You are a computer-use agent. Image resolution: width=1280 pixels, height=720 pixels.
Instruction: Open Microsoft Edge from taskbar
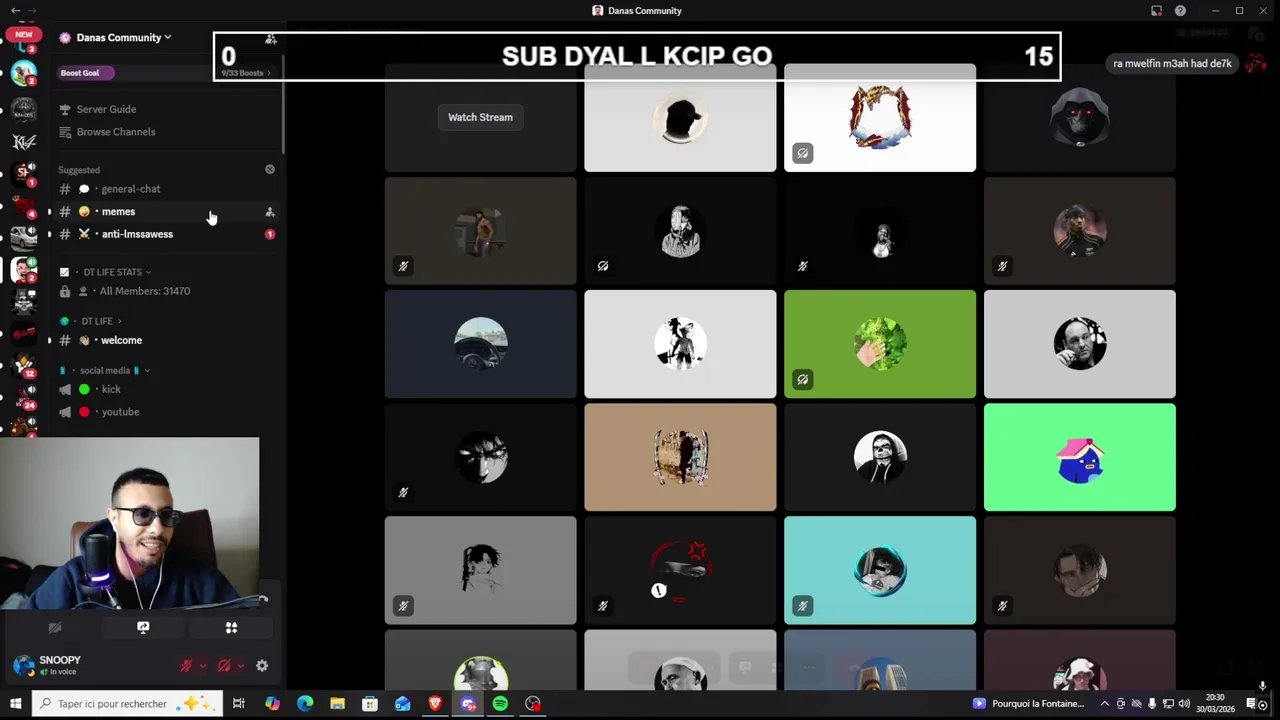(305, 704)
